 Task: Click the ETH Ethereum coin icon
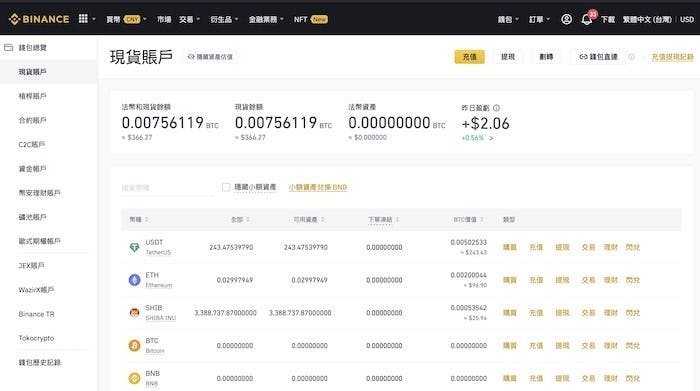[x=134, y=280]
